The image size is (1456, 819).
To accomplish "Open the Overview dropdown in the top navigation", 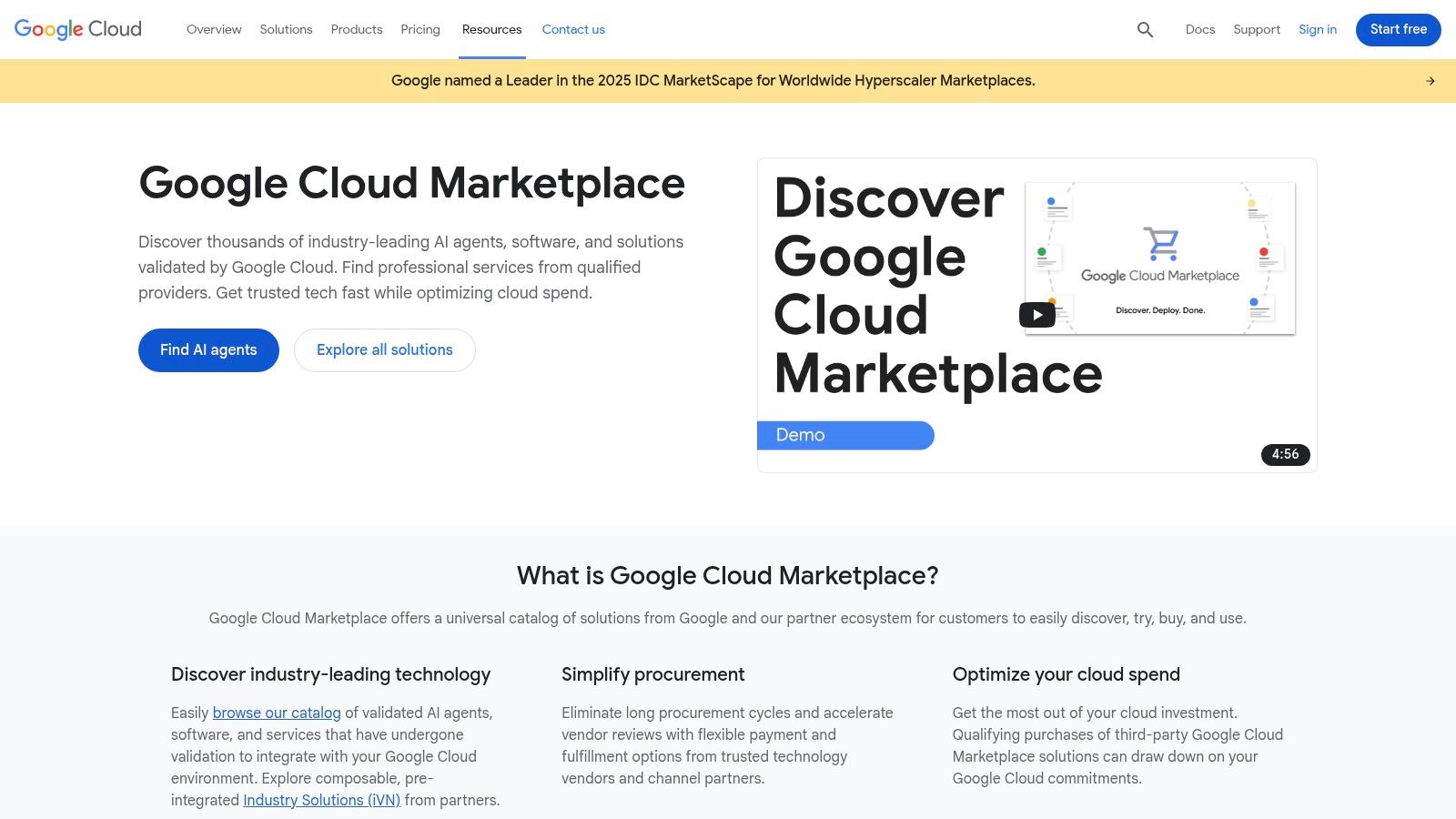I will click(x=214, y=29).
